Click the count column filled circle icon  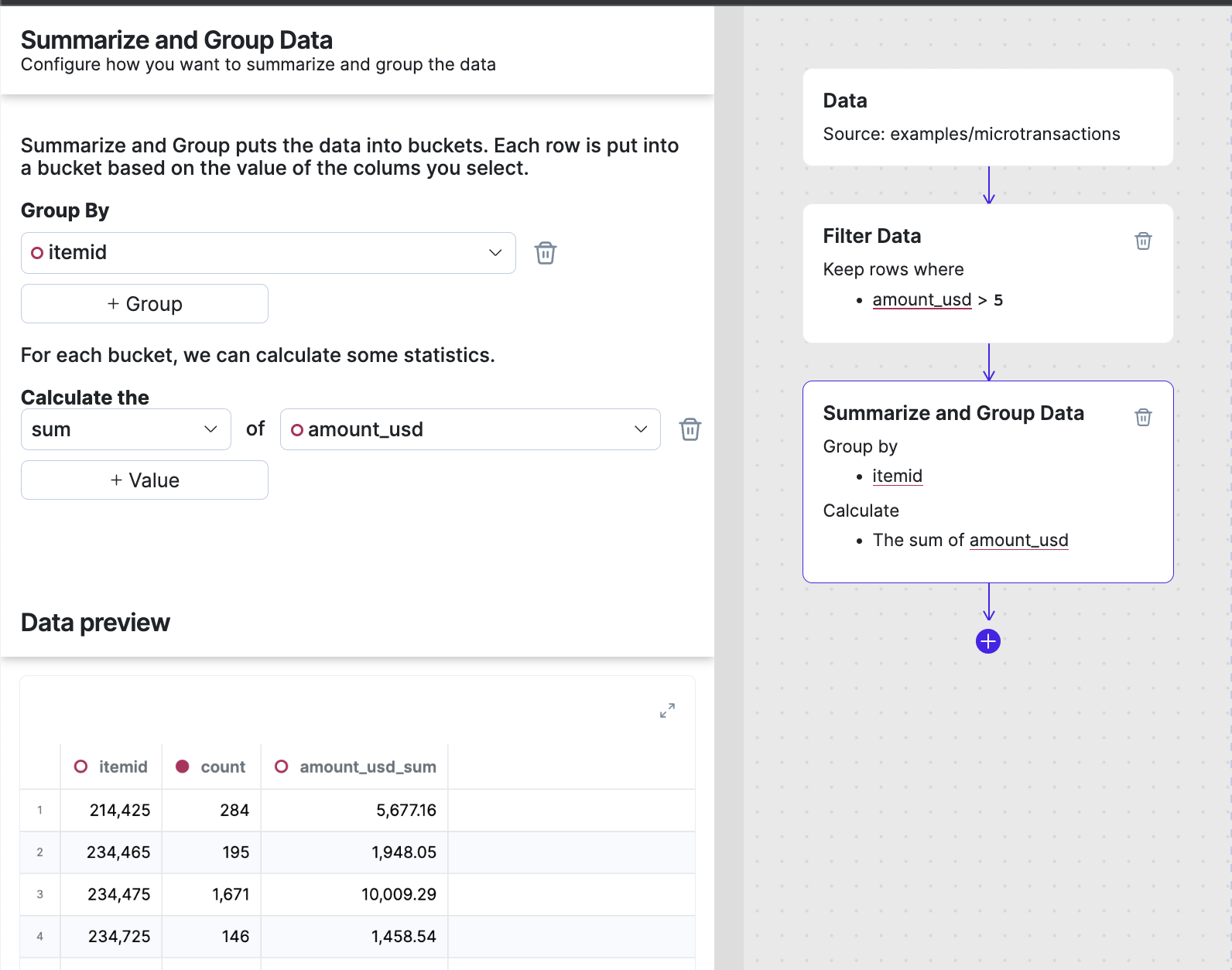183,767
